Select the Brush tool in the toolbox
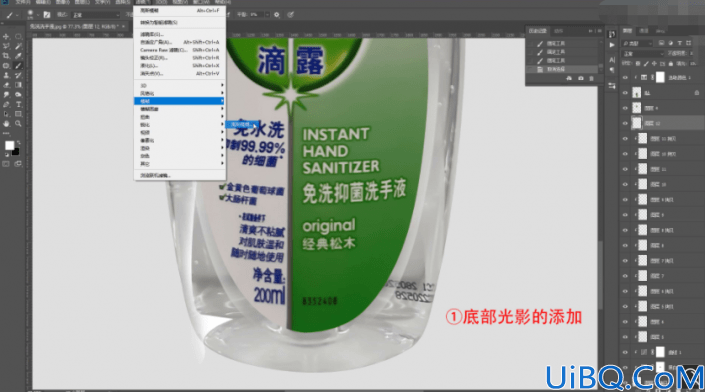Viewport: 705px width, 392px height. click(x=18, y=66)
